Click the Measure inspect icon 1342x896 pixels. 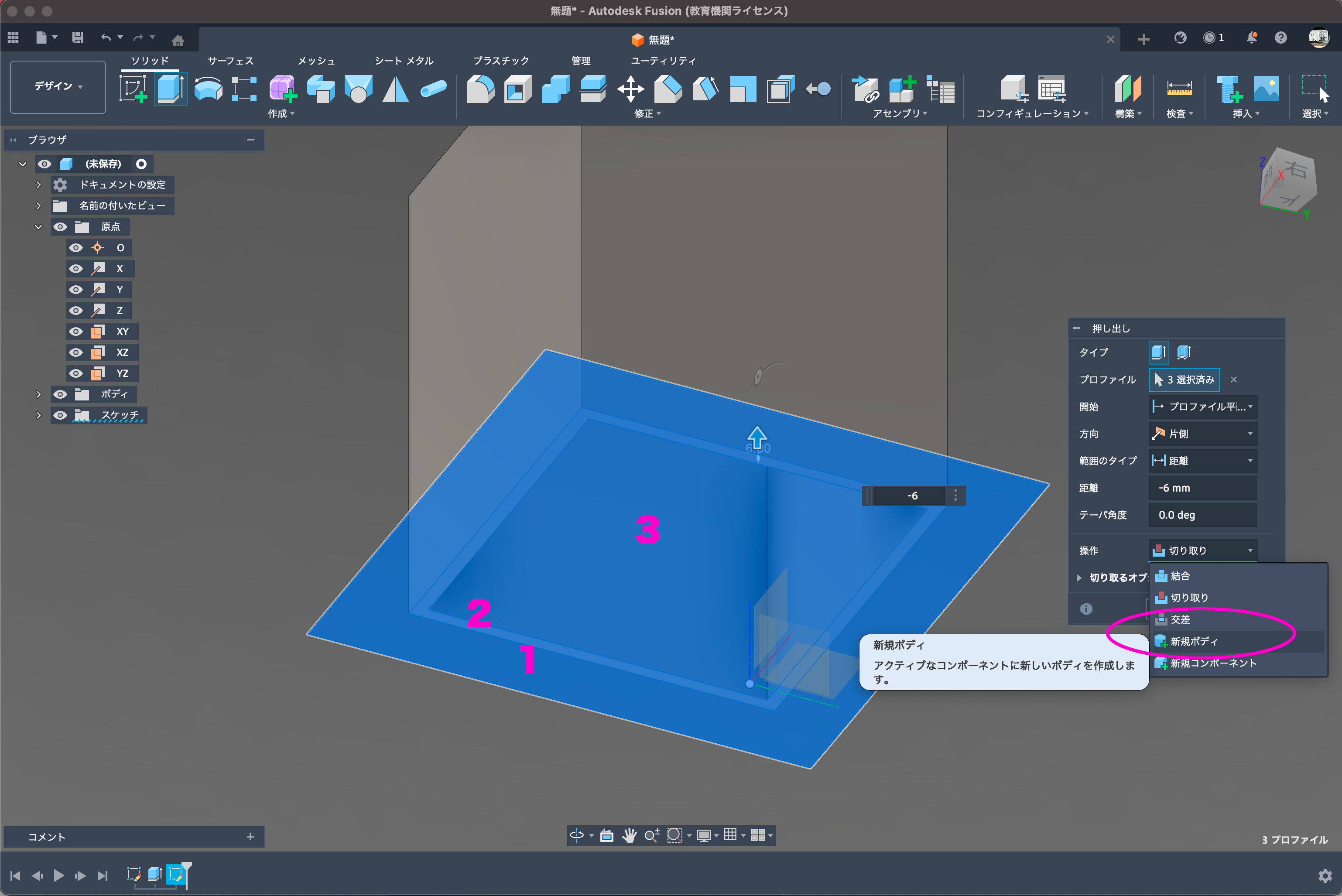[1178, 89]
